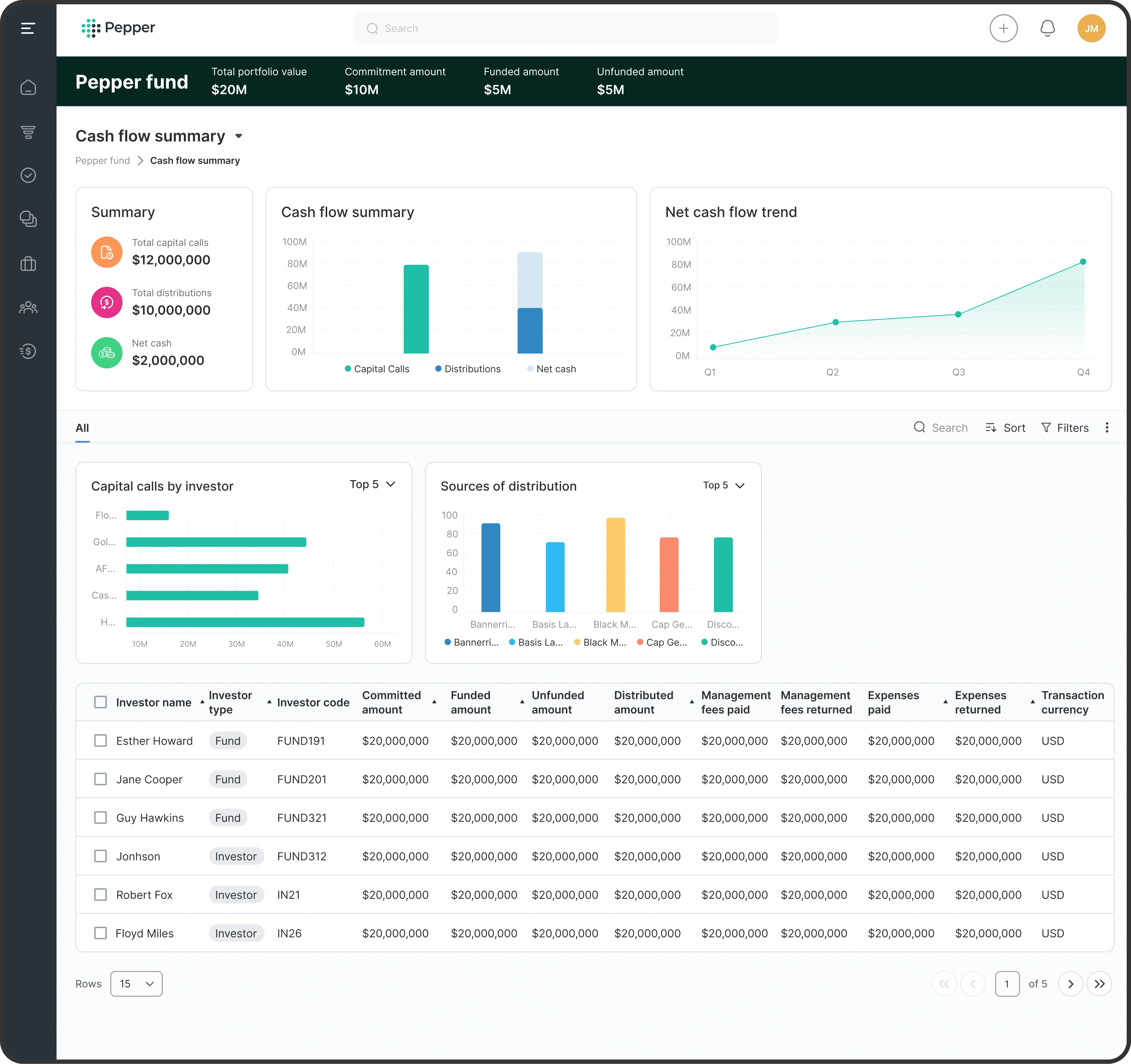The width and height of the screenshot is (1131, 1064).
Task: Click the green Net cash icon
Action: (x=106, y=353)
